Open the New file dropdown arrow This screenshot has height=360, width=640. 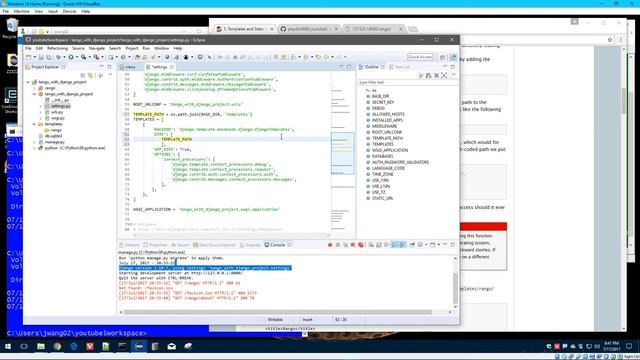34,57
